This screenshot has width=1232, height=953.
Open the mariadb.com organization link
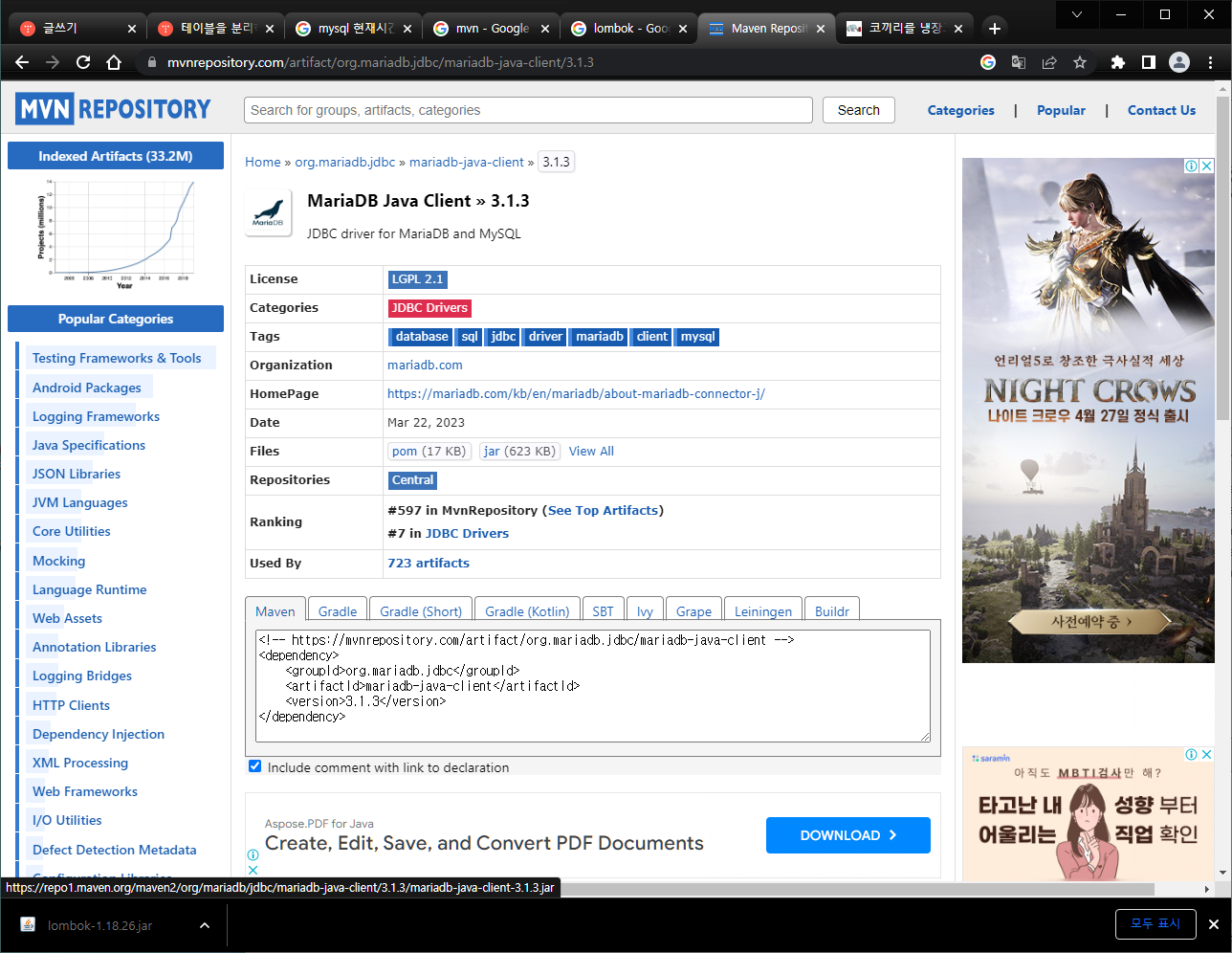pos(425,365)
